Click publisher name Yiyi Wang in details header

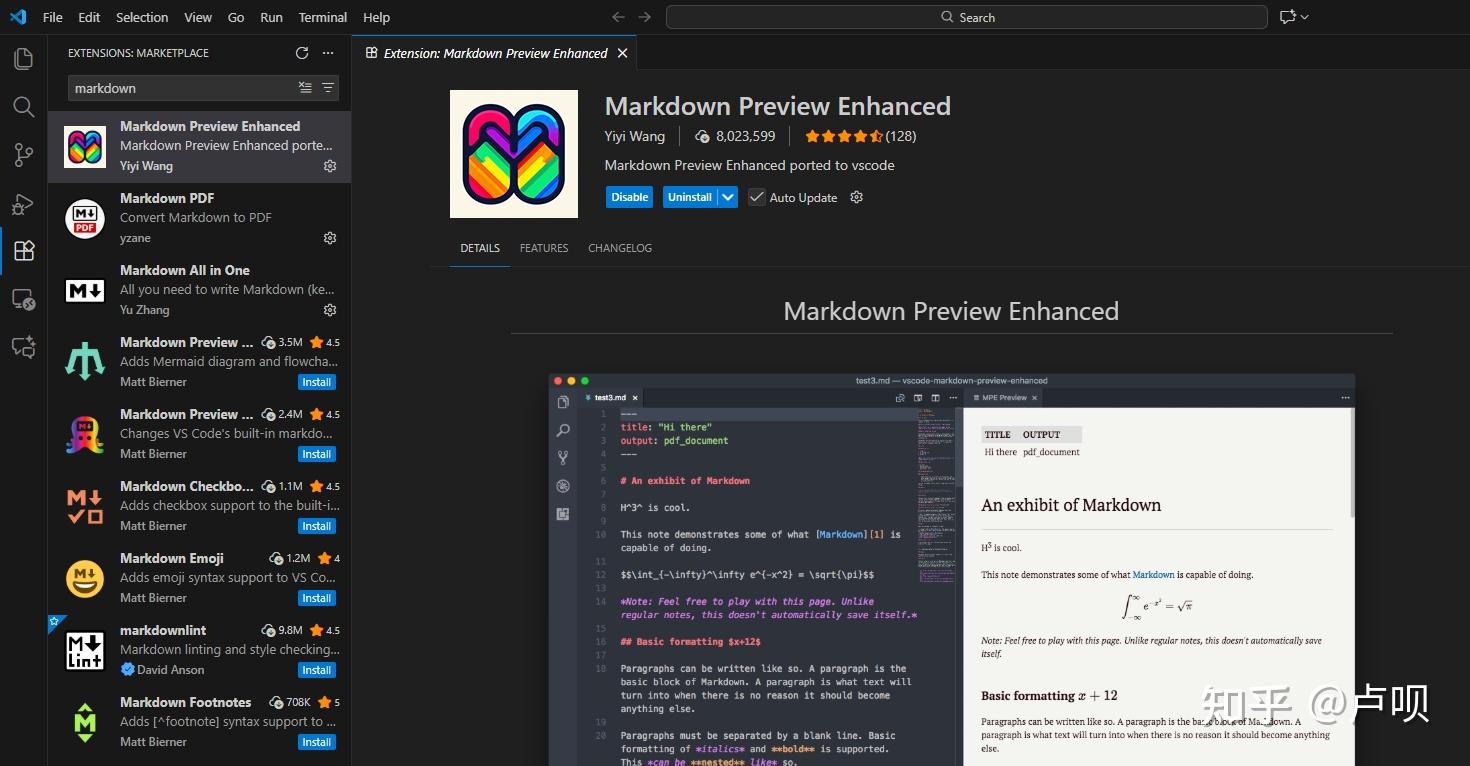coord(635,136)
